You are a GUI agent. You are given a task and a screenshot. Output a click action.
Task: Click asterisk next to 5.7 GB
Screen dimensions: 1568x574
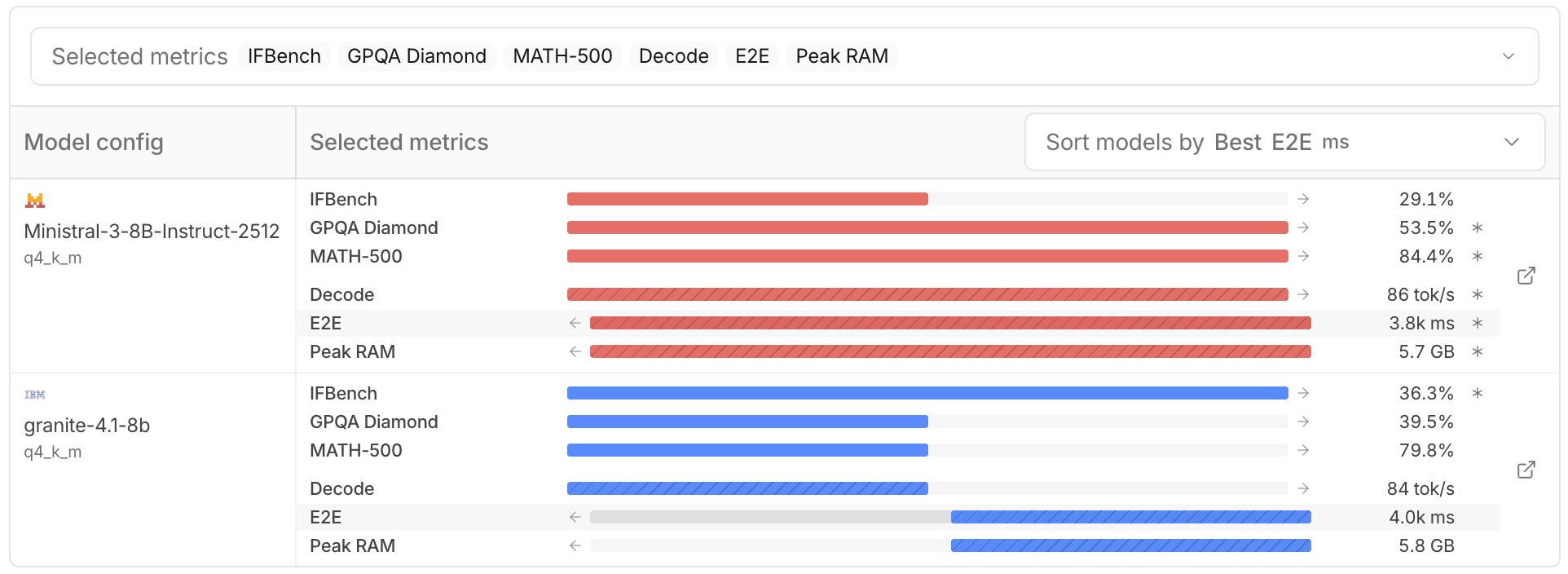[x=1477, y=351]
